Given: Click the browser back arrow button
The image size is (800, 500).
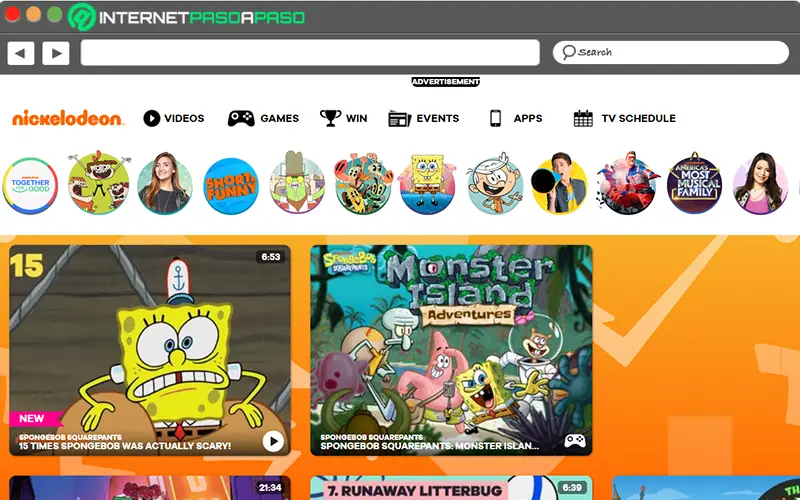Looking at the screenshot, I should (20, 53).
